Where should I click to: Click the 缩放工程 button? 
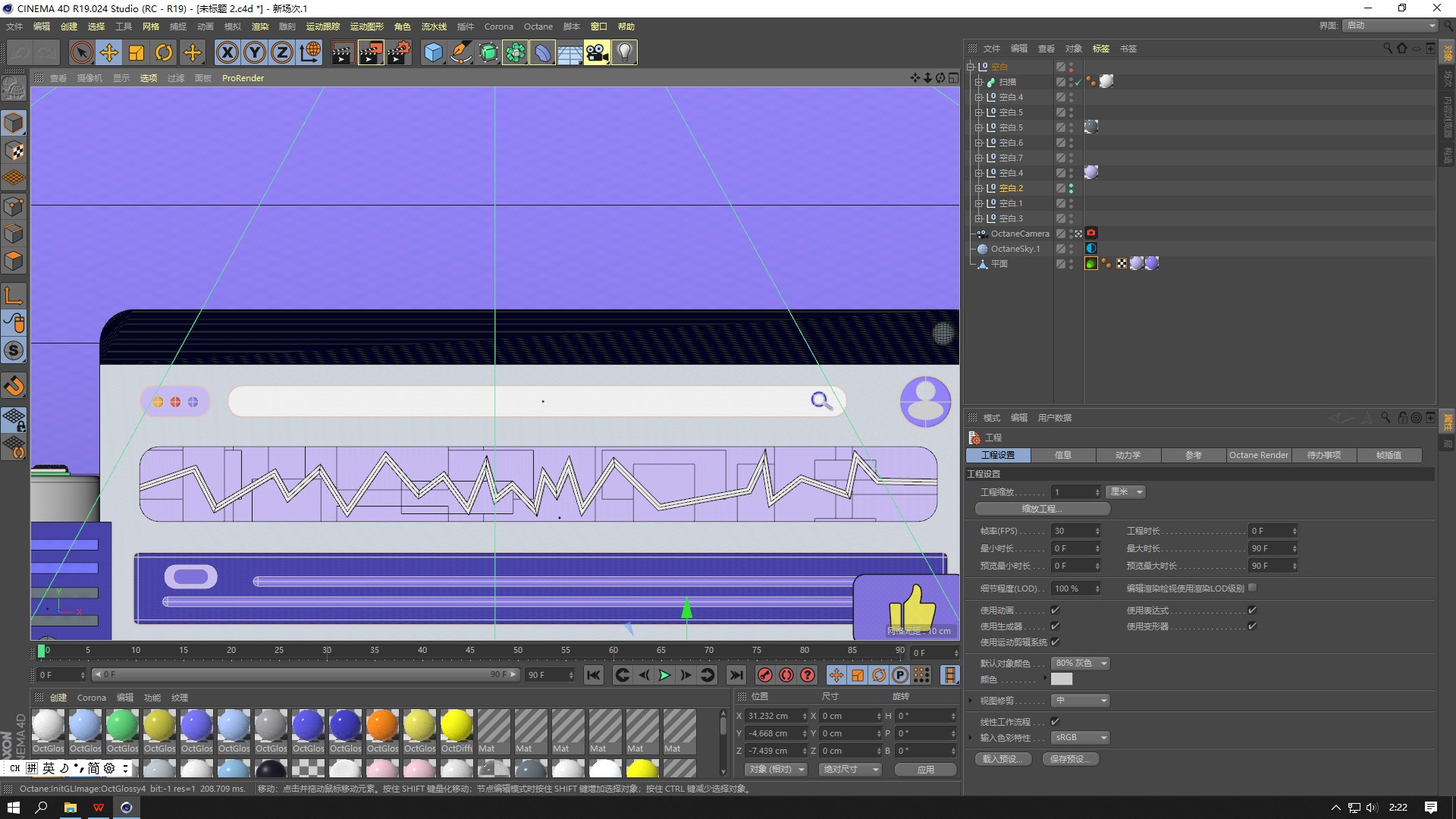[x=1042, y=509]
